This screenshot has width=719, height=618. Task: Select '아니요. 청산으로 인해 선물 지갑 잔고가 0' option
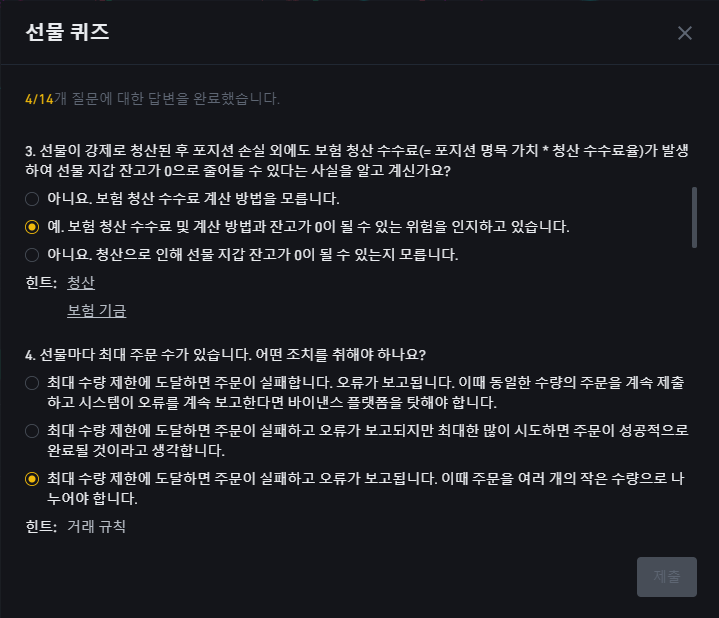(242, 254)
